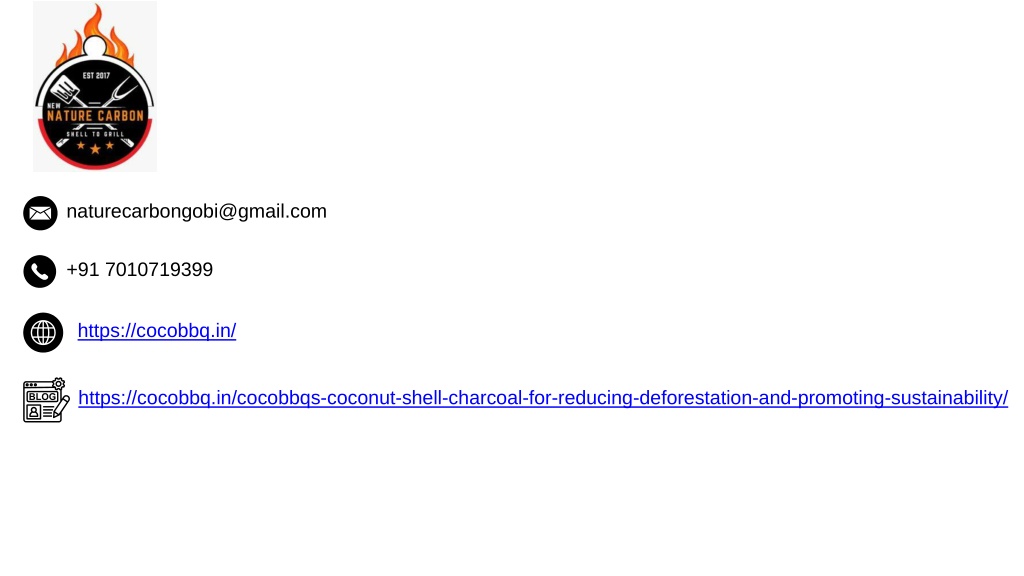Click the blog page icon
The image size is (1024, 576).
45,400
